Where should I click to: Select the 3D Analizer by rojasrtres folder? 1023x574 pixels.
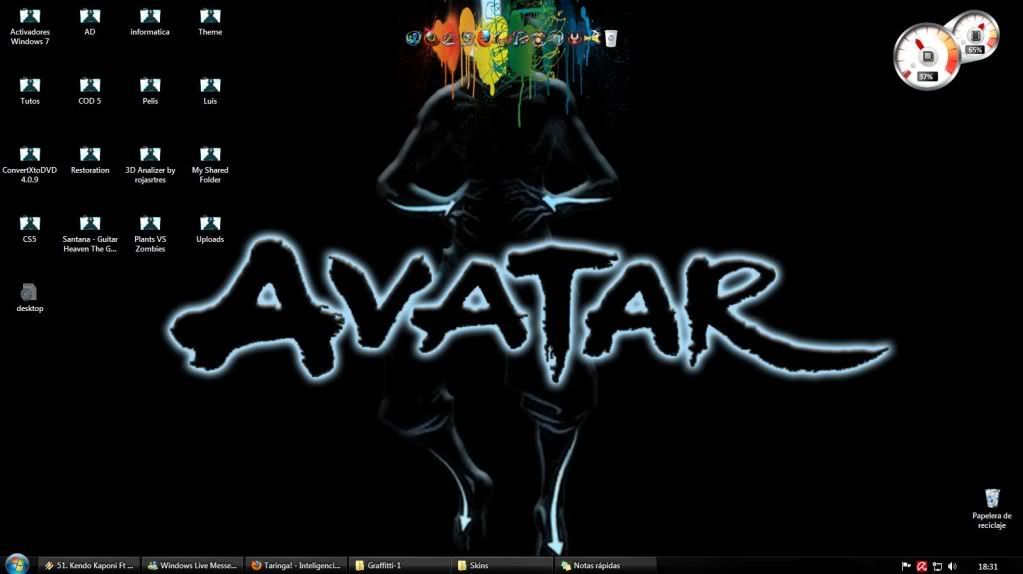149,164
